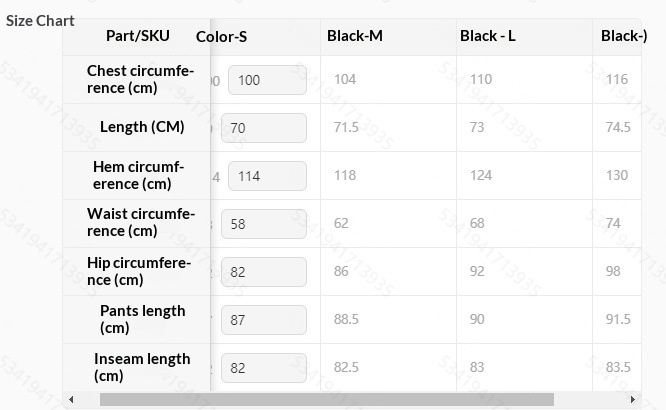
Task: Click the horizontal scrollbar thumb
Action: (340, 400)
